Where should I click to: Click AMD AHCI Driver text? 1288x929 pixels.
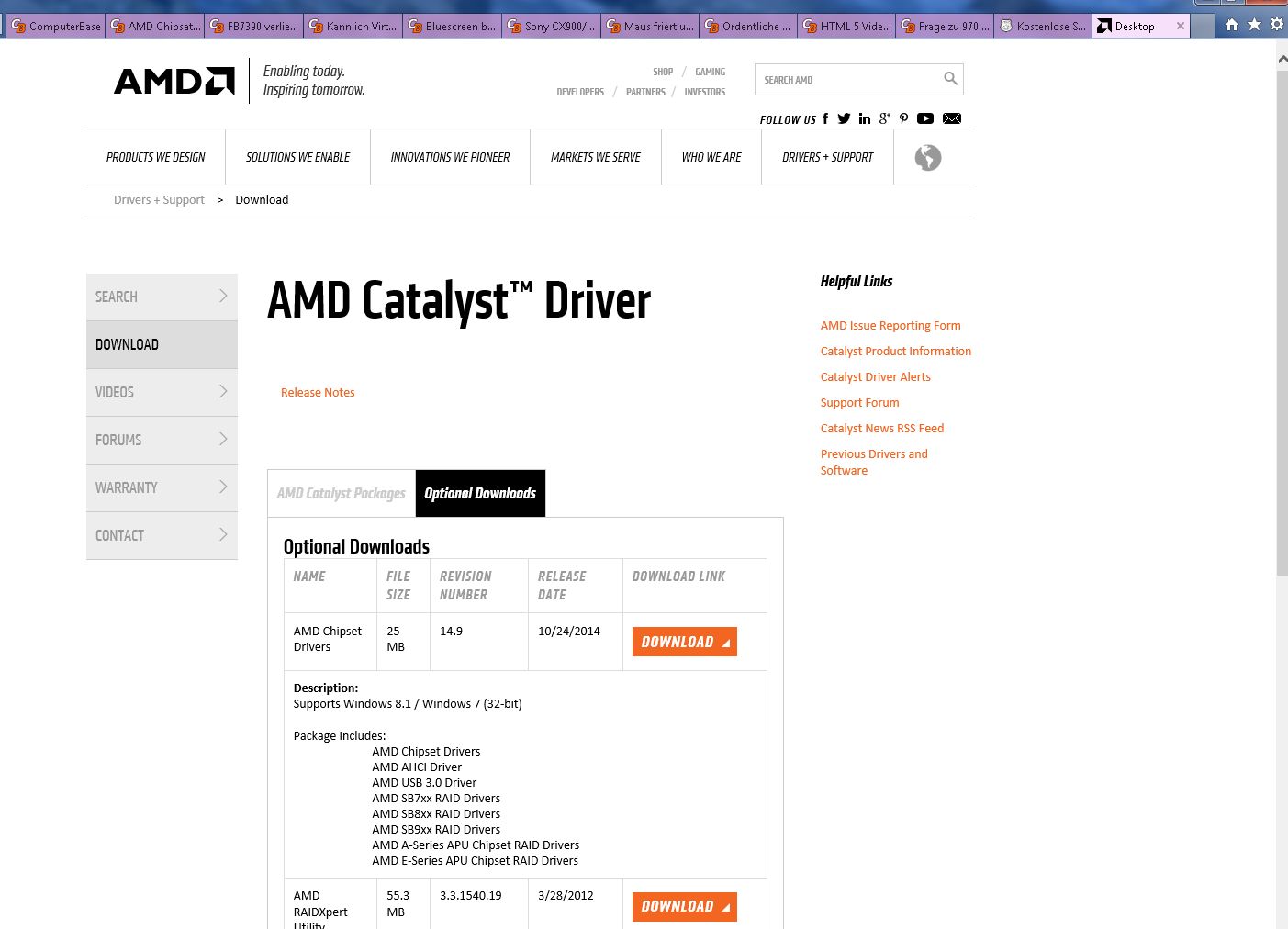[x=417, y=767]
